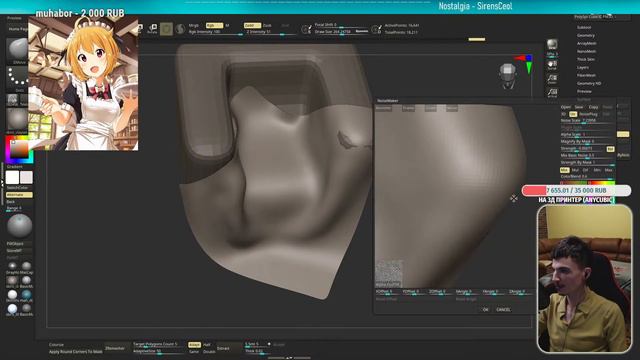
Task: Click the Zoom icon on right shelf
Action: tap(552, 79)
